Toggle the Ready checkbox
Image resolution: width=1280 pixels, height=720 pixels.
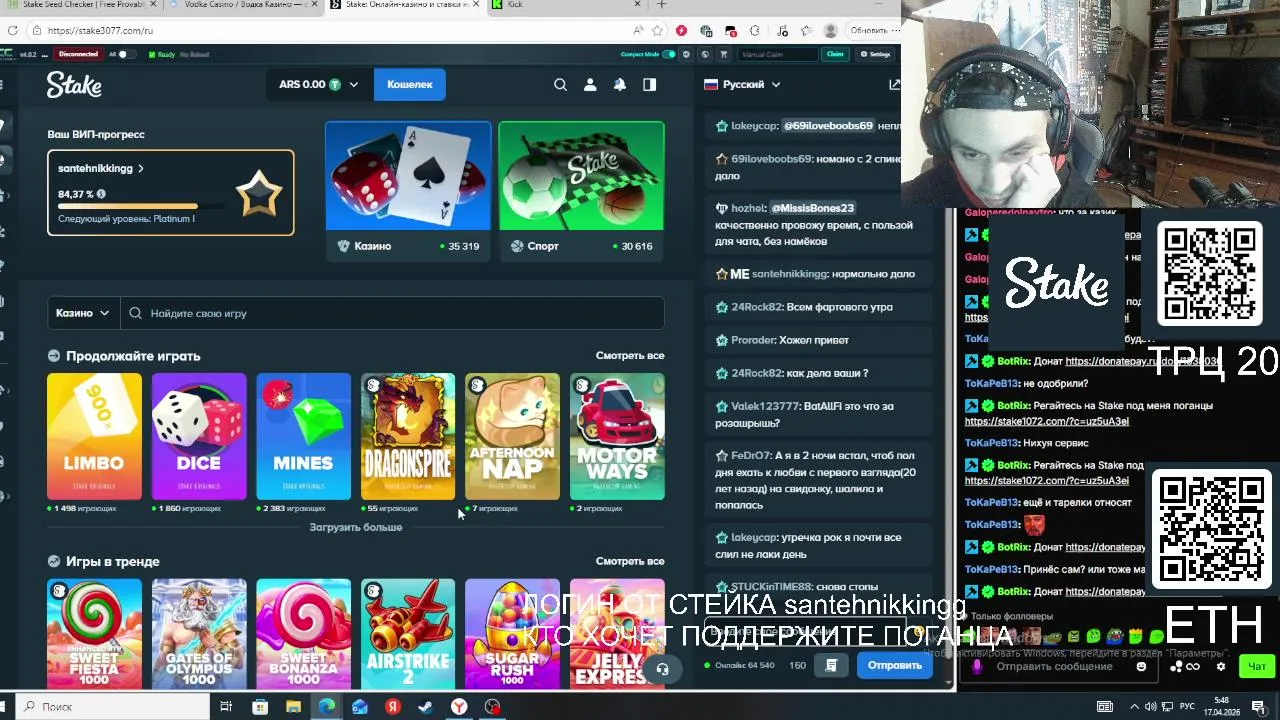pyautogui.click(x=151, y=54)
